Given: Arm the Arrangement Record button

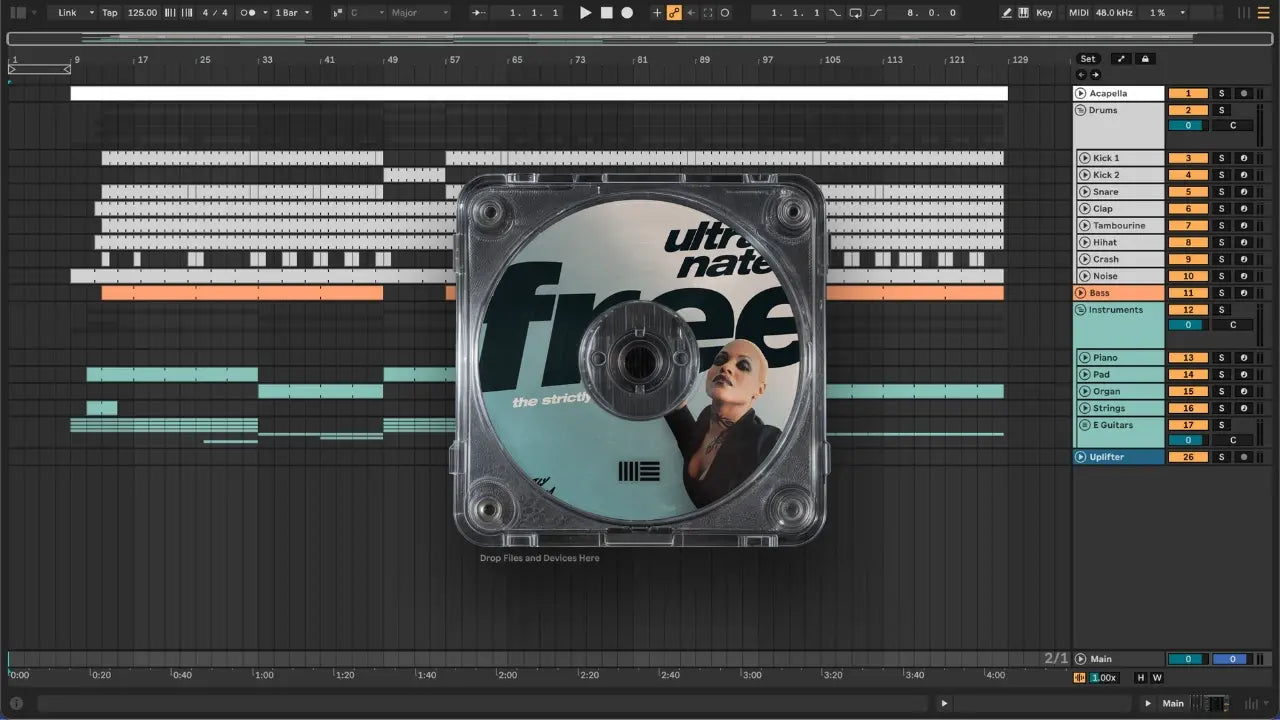Looking at the screenshot, I should (627, 13).
